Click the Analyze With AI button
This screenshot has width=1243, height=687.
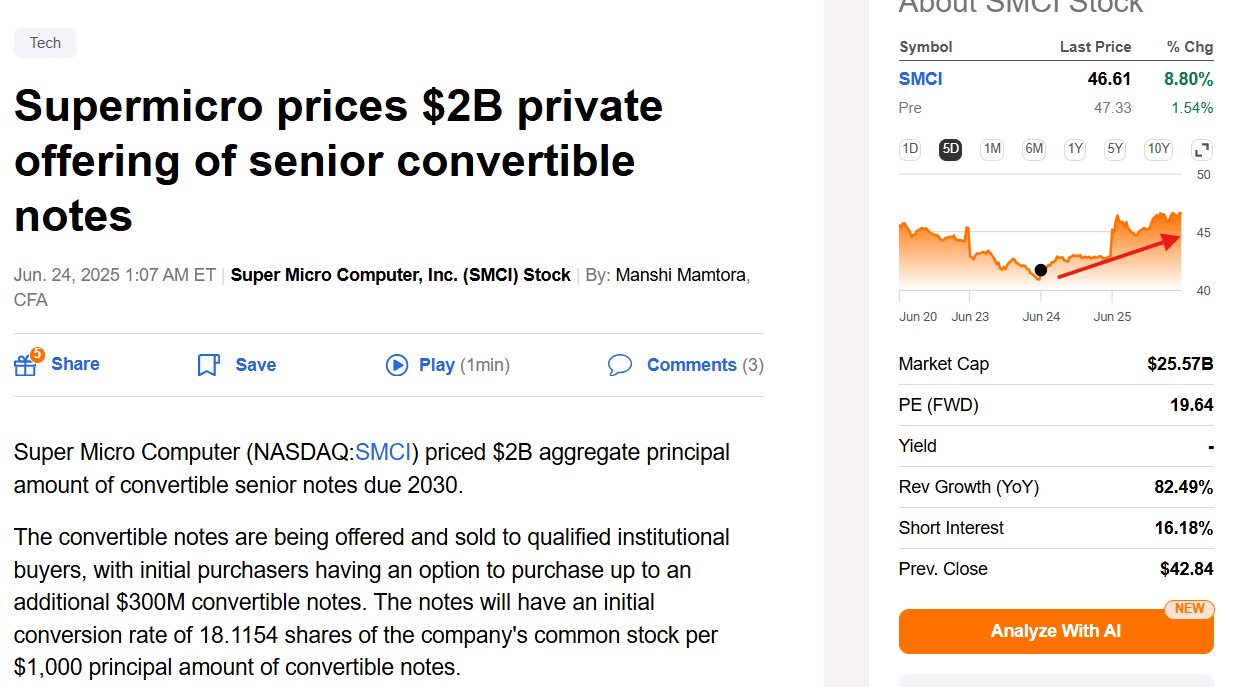point(1055,631)
